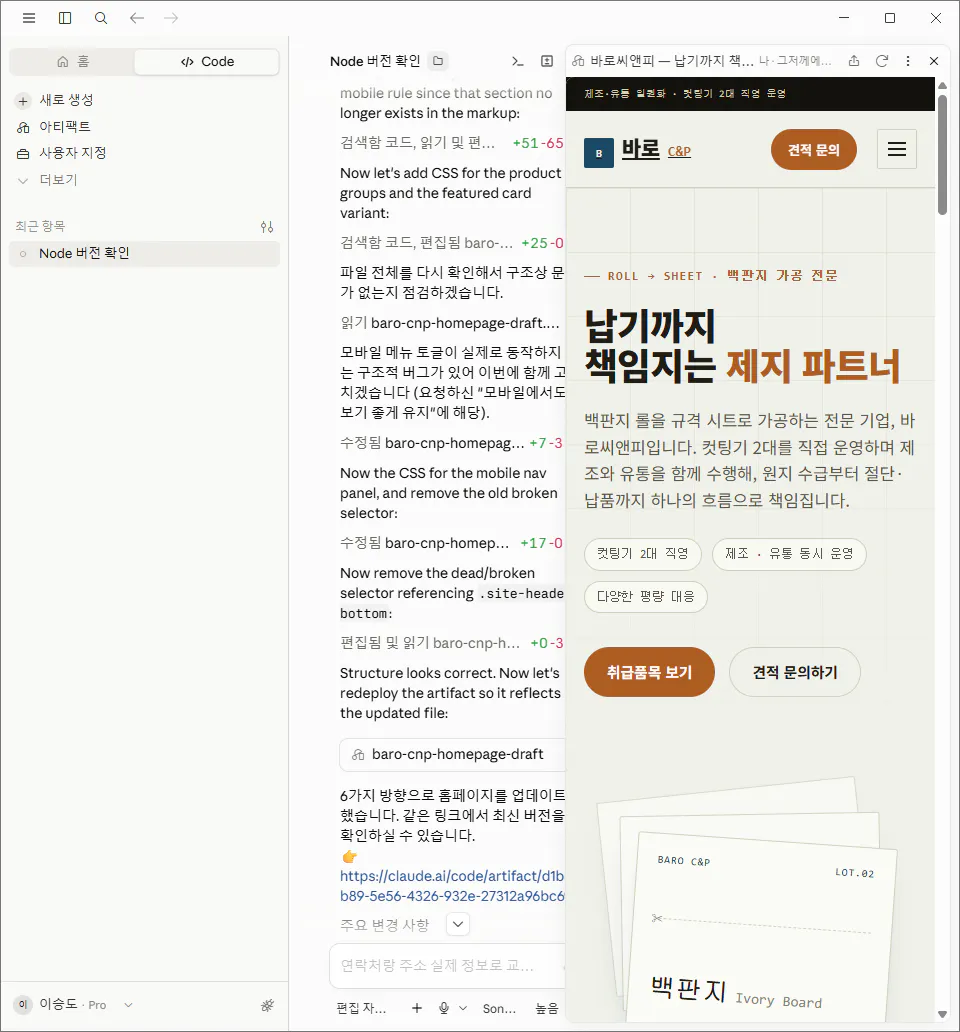The image size is (960, 1032).
Task: Click the 다양한 평량 대응 tag
Action: [645, 596]
